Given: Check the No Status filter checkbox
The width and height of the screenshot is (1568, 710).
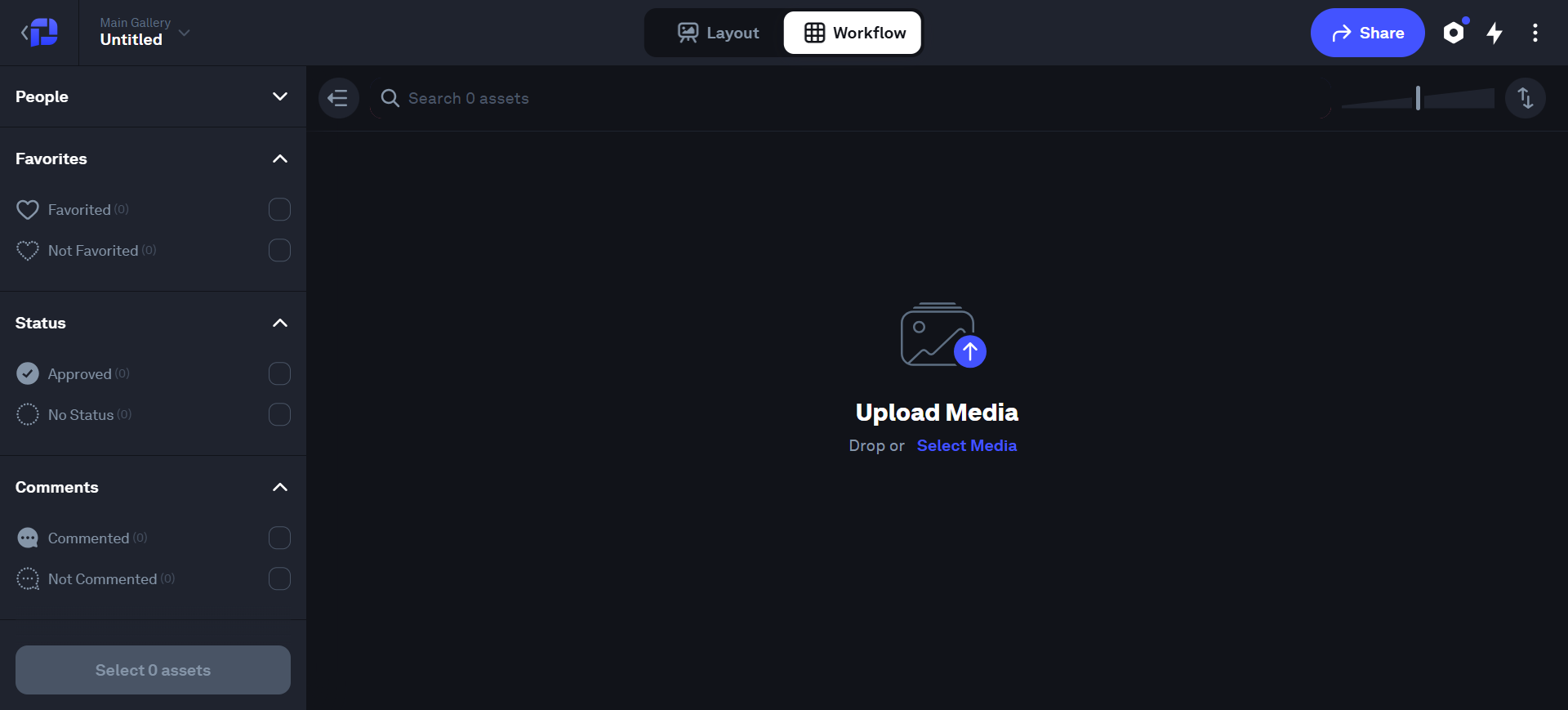Looking at the screenshot, I should pyautogui.click(x=279, y=414).
